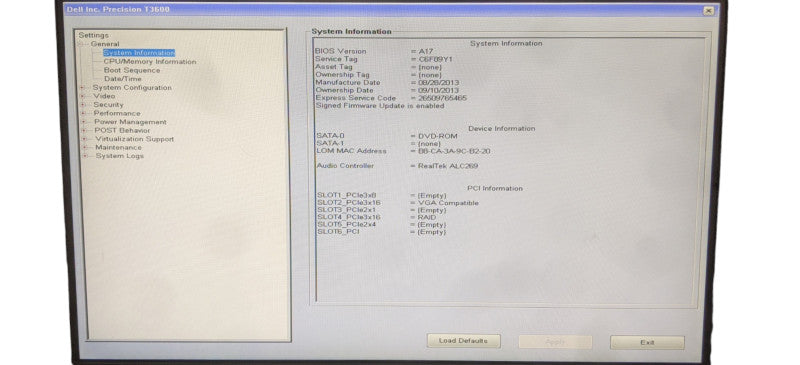Open Boot Sequence settings
The image size is (800, 365).
tap(132, 70)
